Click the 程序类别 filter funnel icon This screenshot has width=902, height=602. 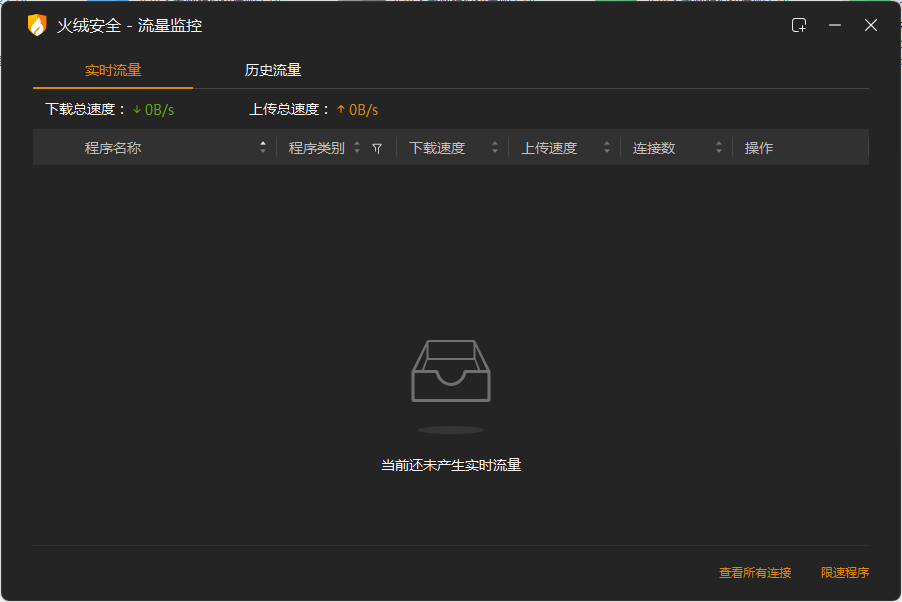pos(377,148)
